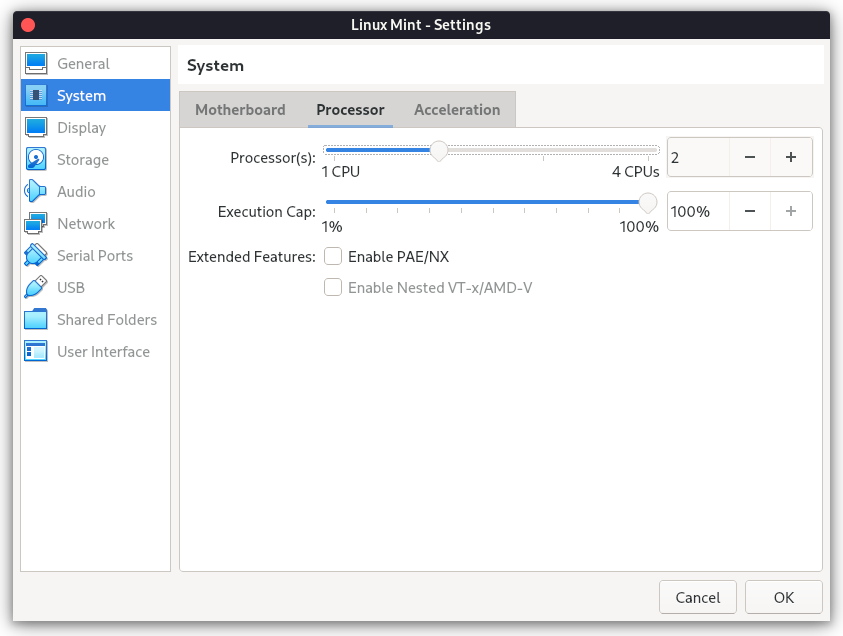This screenshot has width=843, height=636.
Task: Increase processor count with plus button
Action: click(791, 157)
